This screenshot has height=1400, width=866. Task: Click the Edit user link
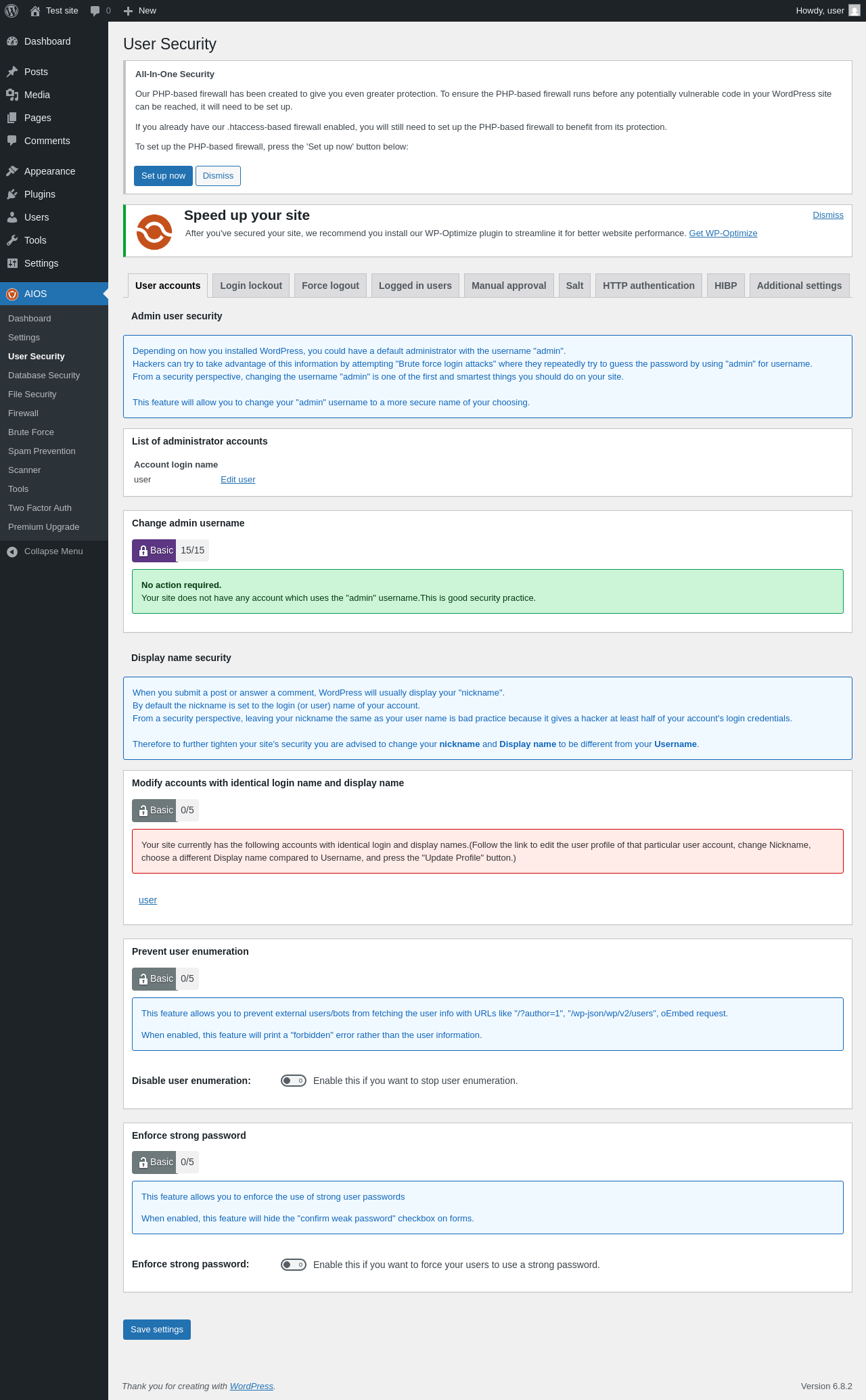(x=238, y=480)
